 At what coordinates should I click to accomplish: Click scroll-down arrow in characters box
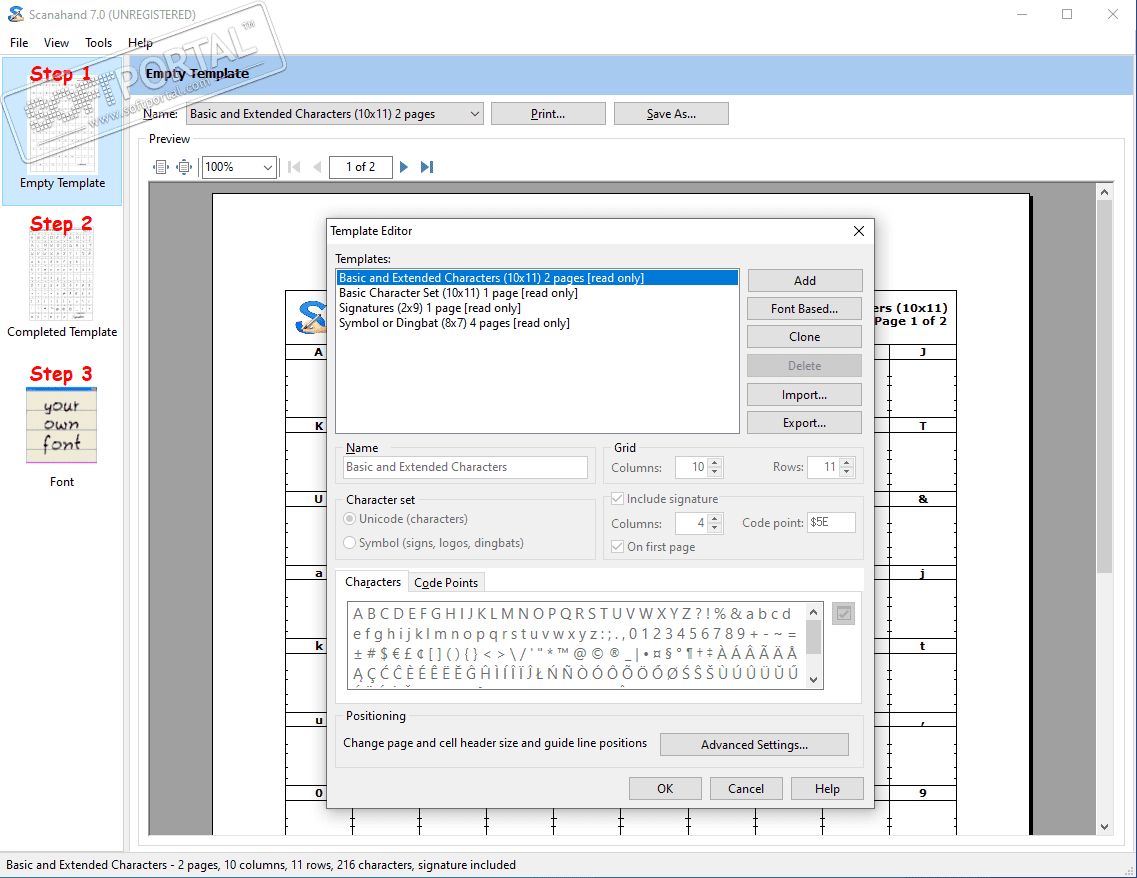814,679
